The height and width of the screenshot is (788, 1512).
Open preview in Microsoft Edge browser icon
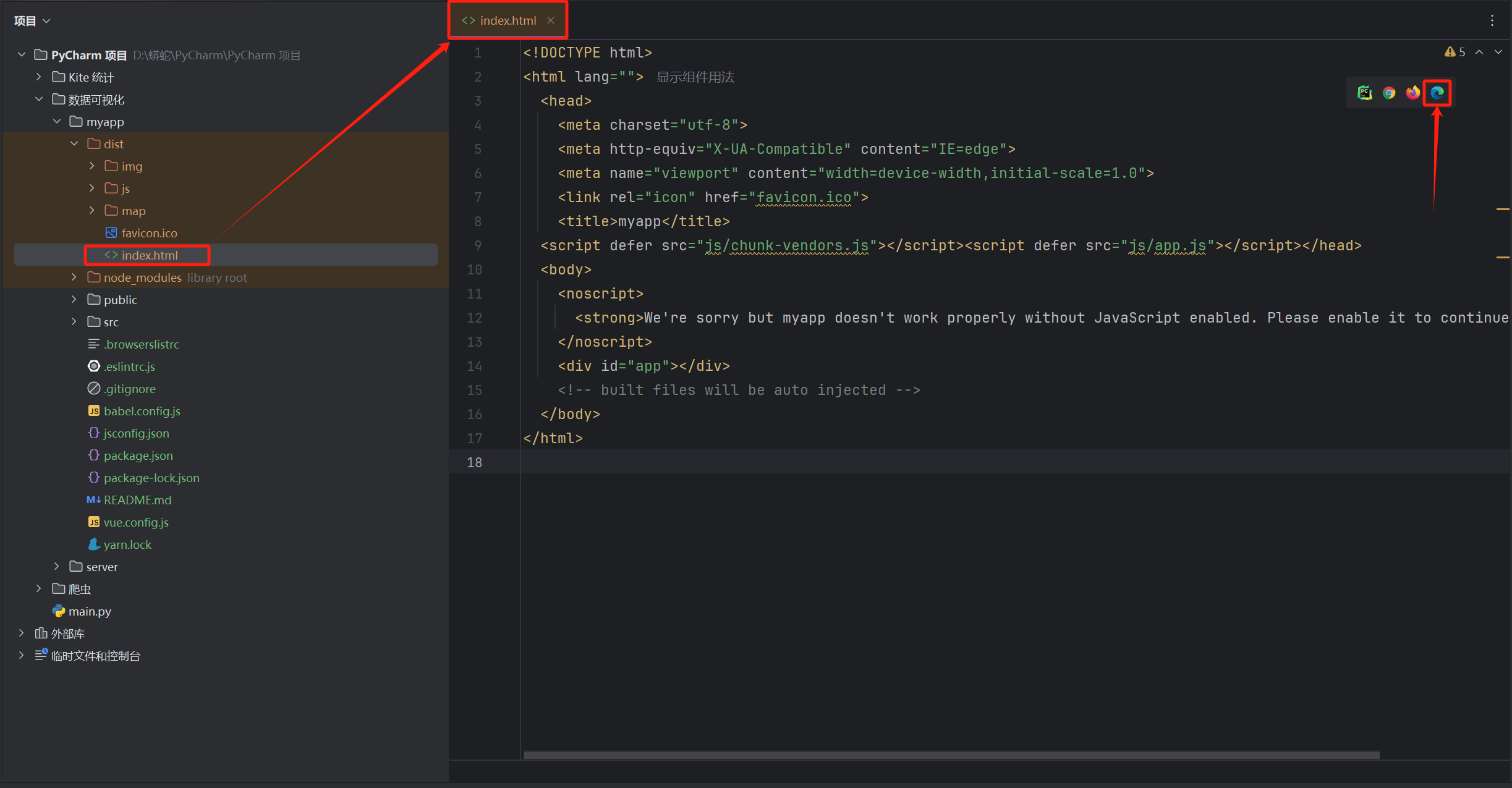[x=1437, y=93]
